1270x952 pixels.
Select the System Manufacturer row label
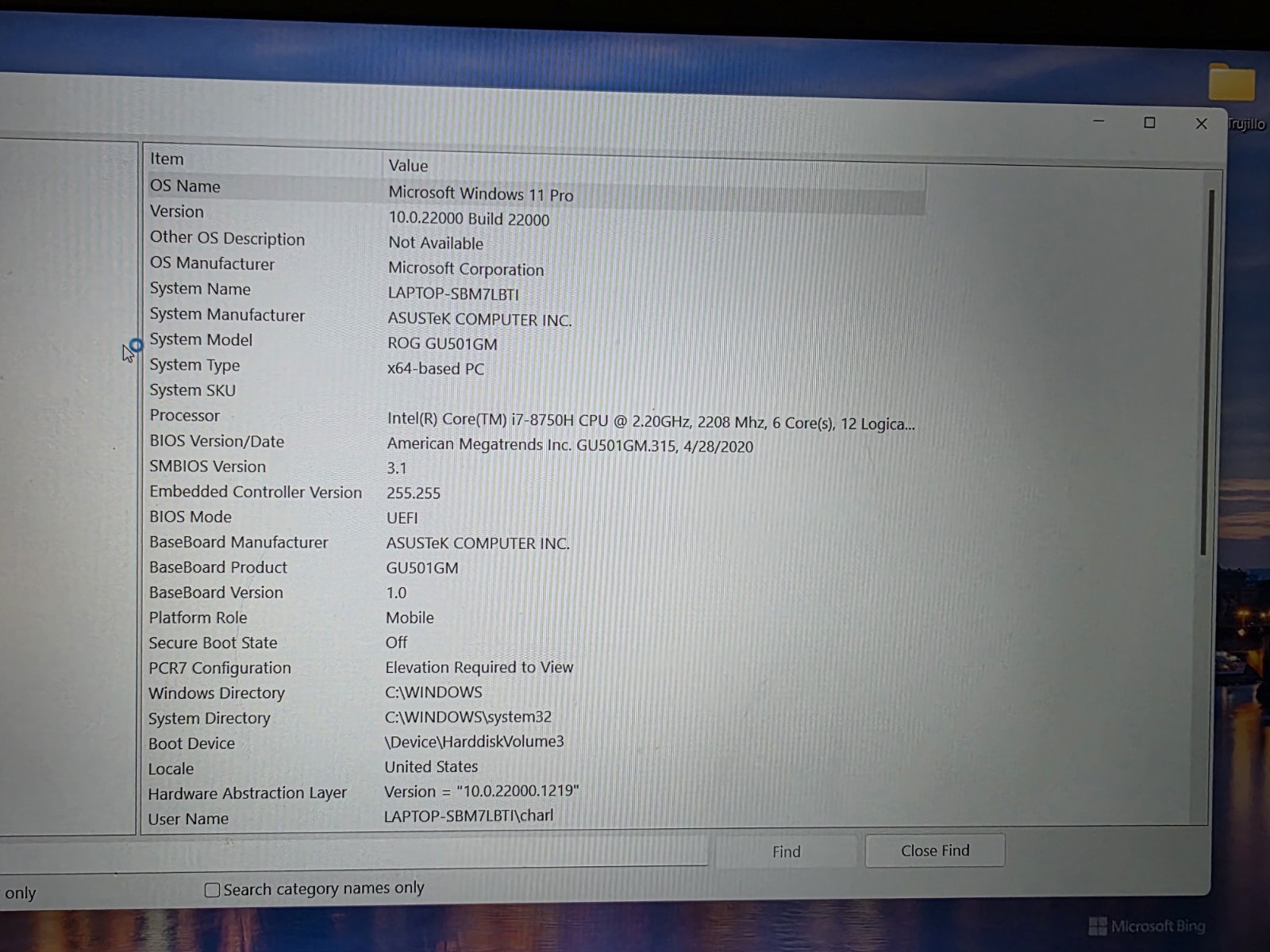(227, 315)
